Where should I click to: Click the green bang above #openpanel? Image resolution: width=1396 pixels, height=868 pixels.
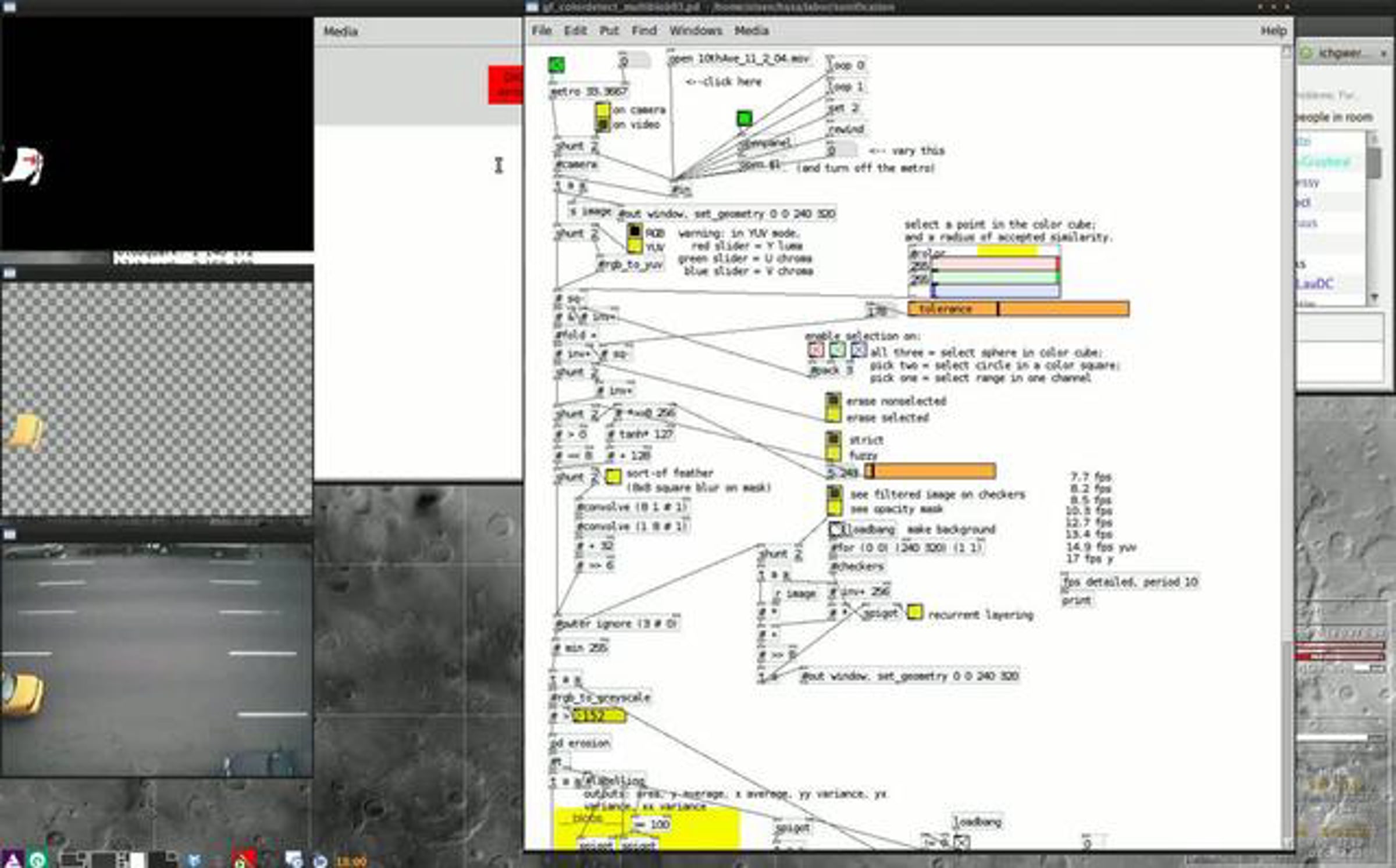[x=744, y=119]
